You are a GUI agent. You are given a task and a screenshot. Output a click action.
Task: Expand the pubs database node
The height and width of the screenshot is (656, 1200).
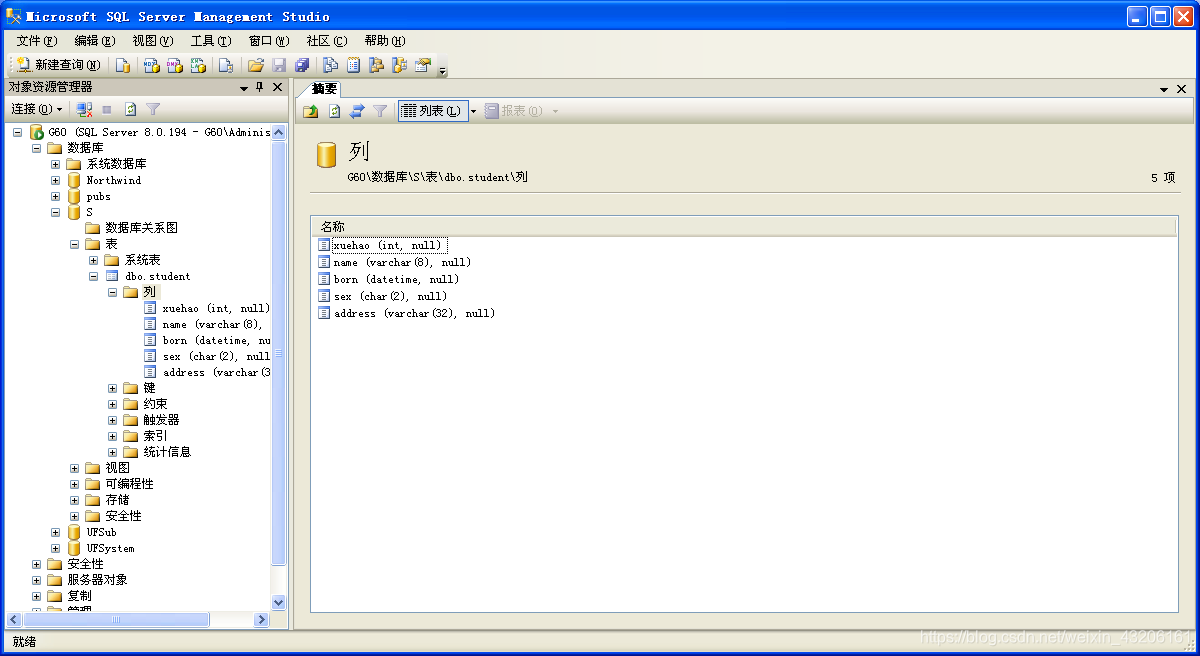[x=56, y=196]
